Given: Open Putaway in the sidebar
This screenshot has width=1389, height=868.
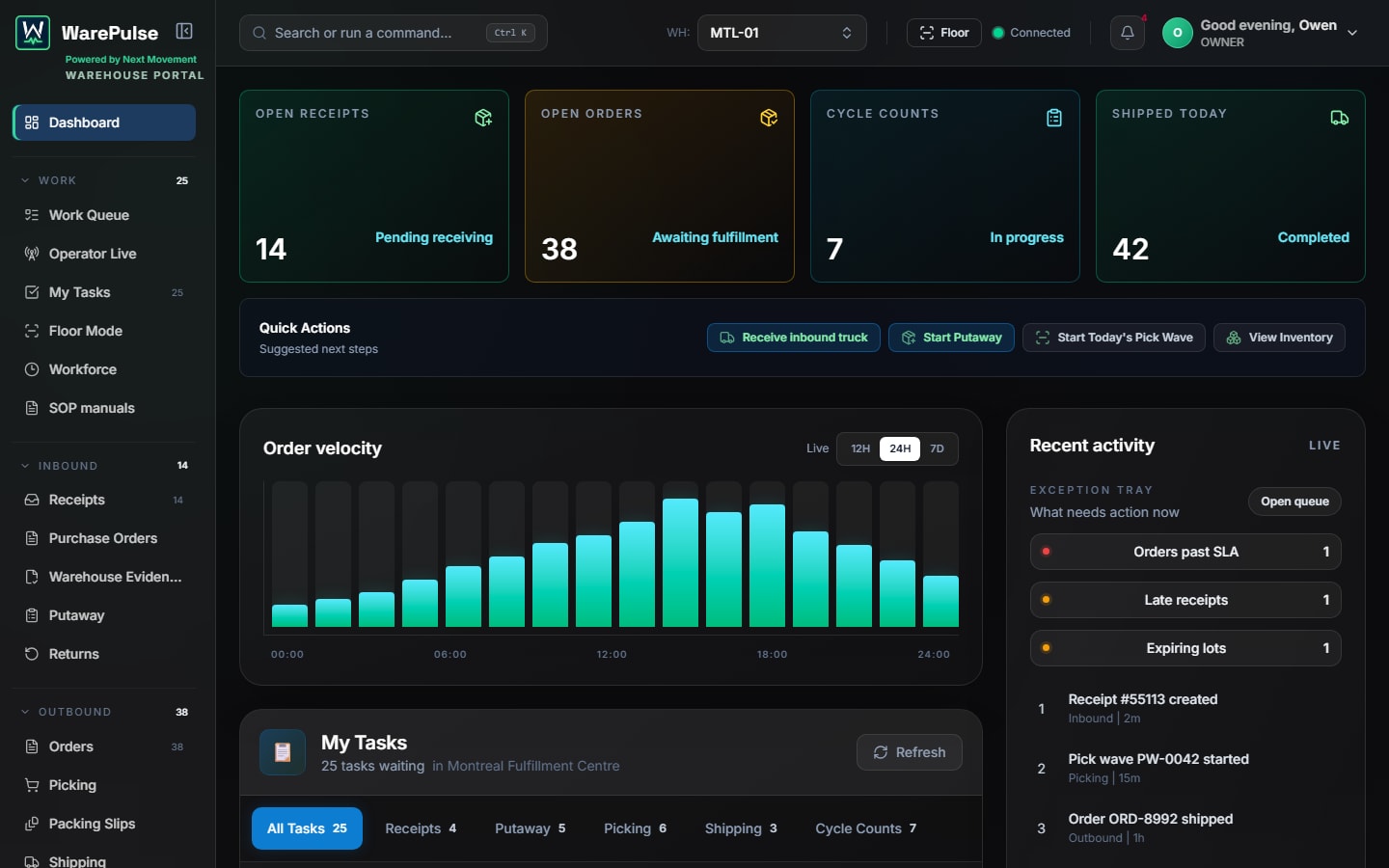Looking at the screenshot, I should (104, 615).
